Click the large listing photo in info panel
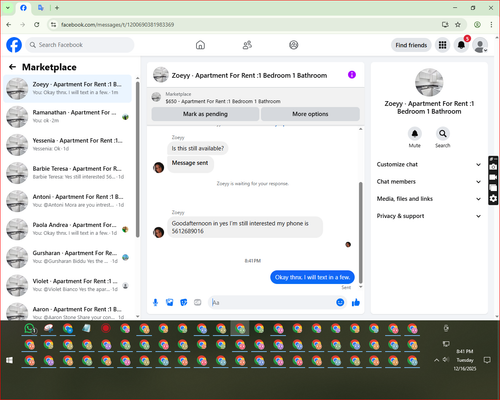The height and width of the screenshot is (400, 500). tap(429, 82)
